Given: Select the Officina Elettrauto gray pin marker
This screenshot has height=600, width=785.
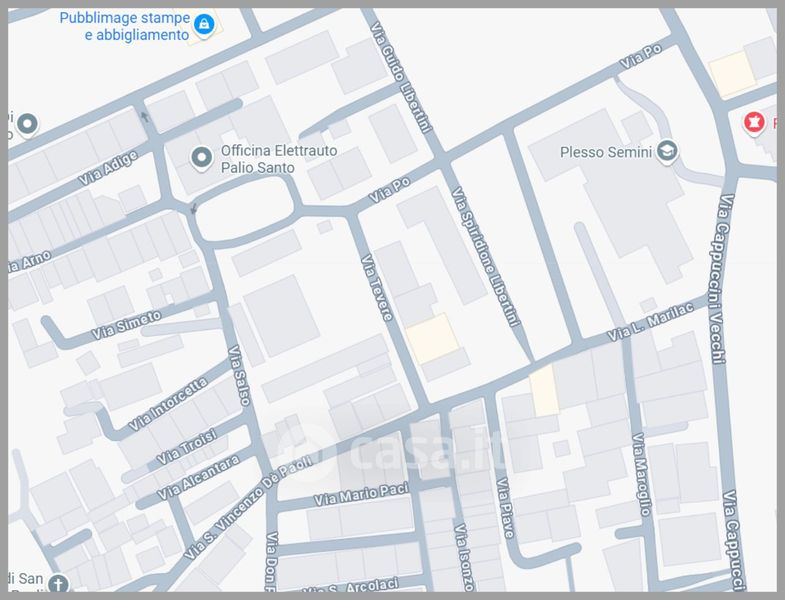Looking at the screenshot, I should 202,157.
